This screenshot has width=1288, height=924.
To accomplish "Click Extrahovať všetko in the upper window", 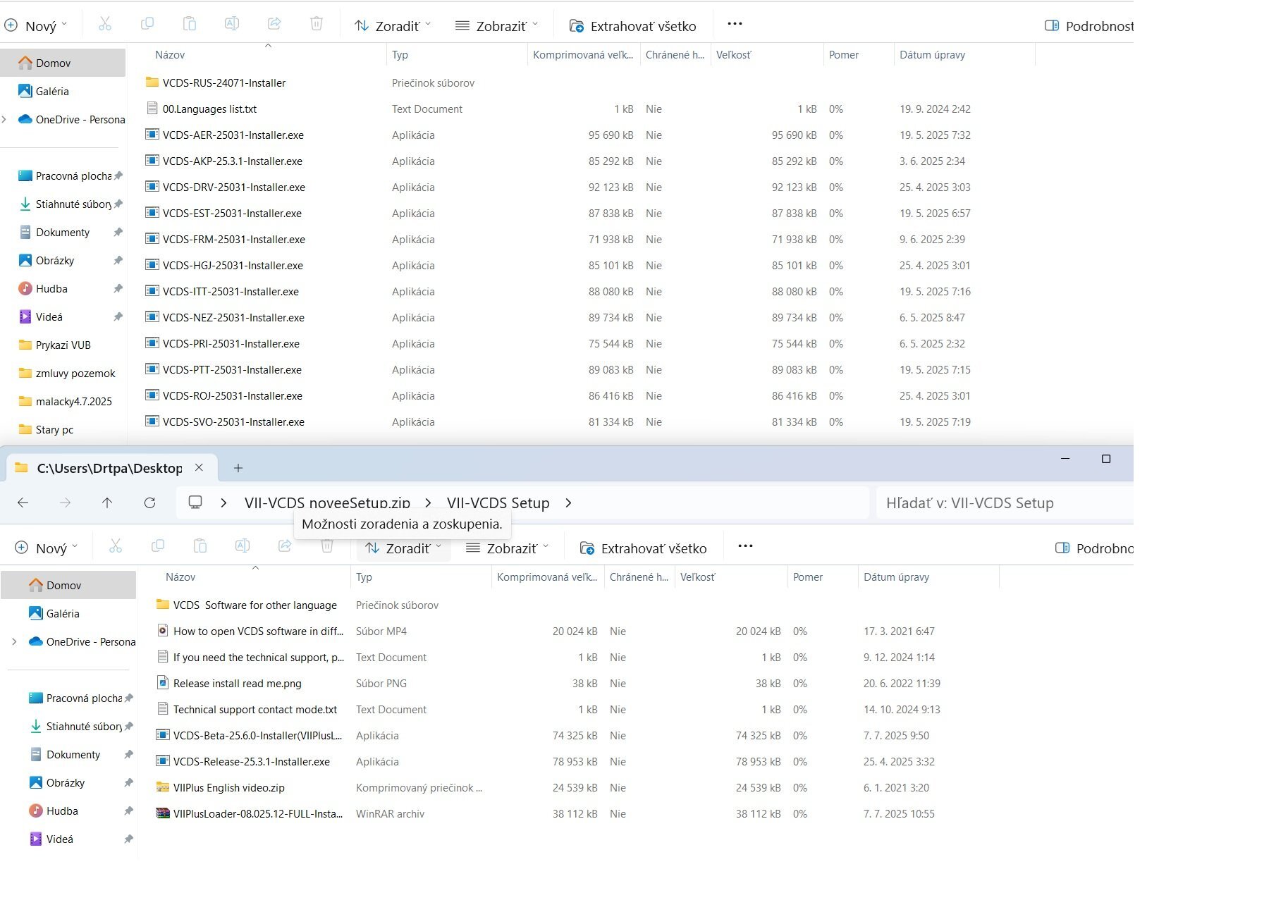I will [632, 26].
